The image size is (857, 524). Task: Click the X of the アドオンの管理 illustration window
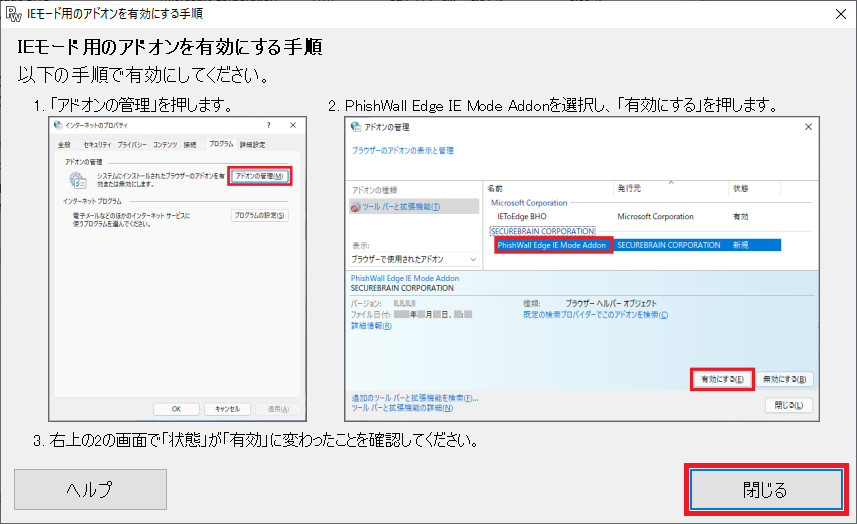tap(808, 127)
